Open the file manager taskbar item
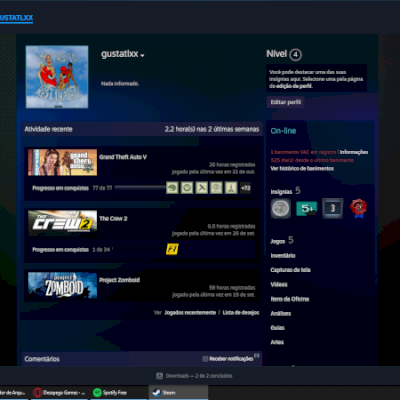Image resolution: width=400 pixels, height=400 pixels. tap(13, 393)
